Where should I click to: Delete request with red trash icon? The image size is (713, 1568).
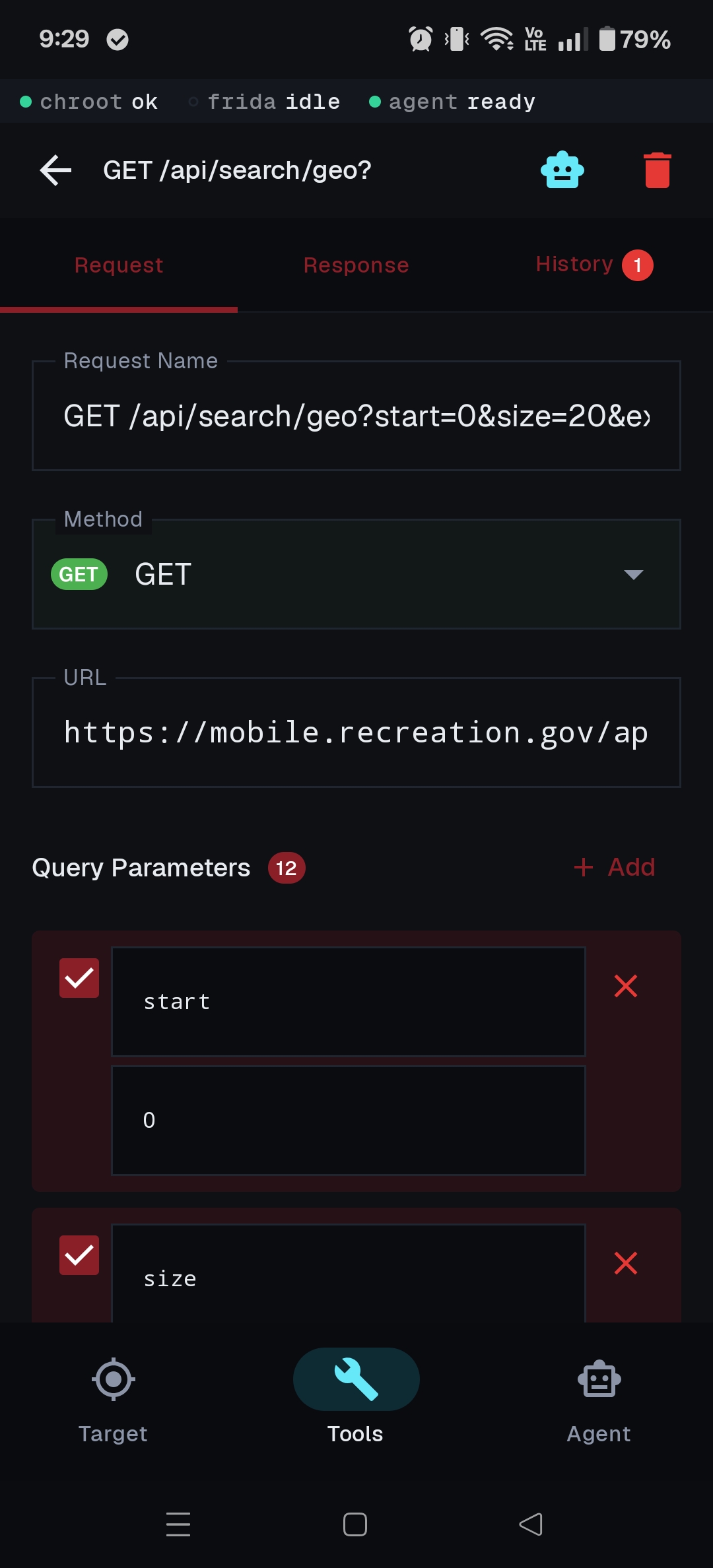coord(657,170)
